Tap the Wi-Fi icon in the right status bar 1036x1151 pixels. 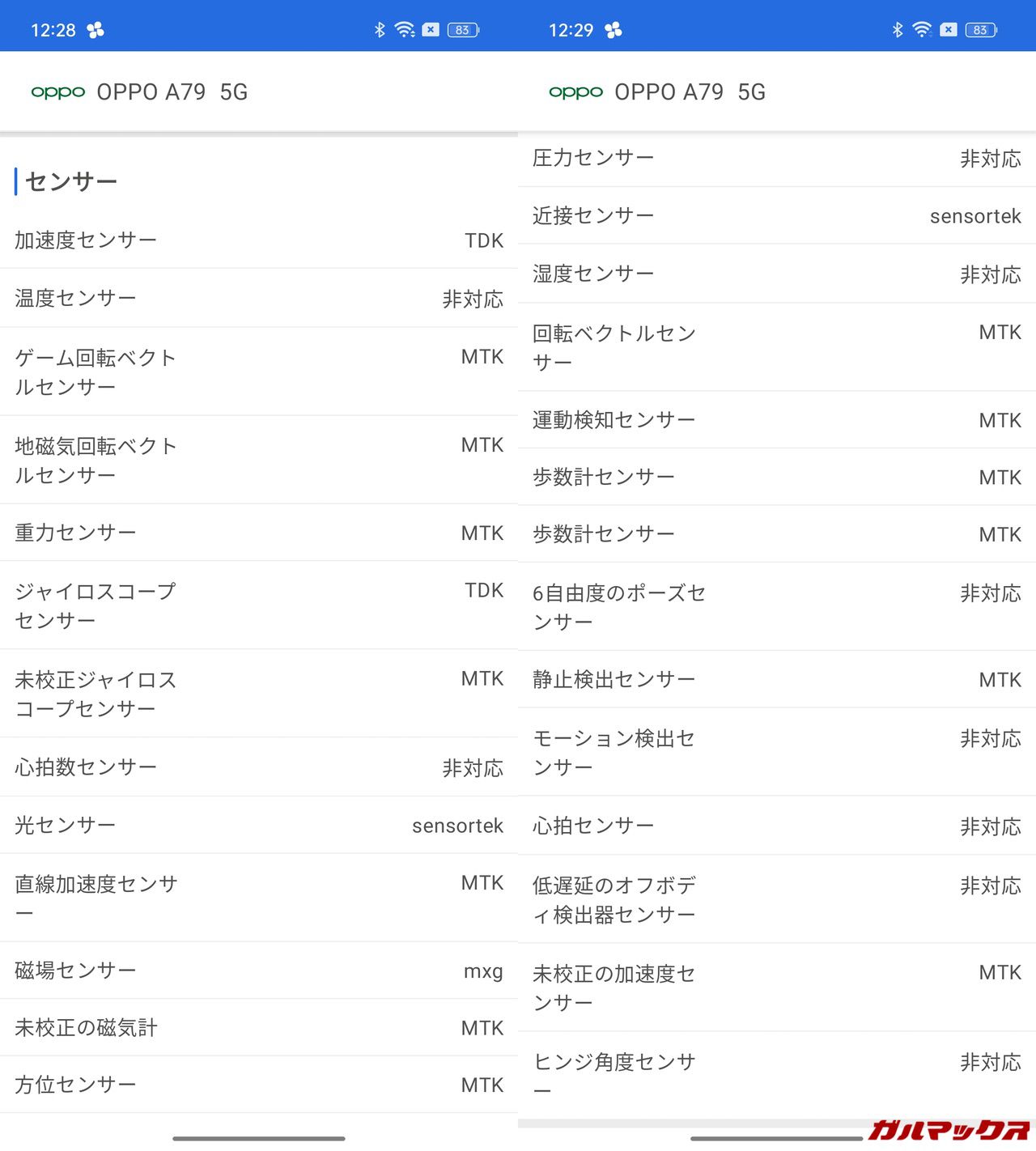(921, 30)
